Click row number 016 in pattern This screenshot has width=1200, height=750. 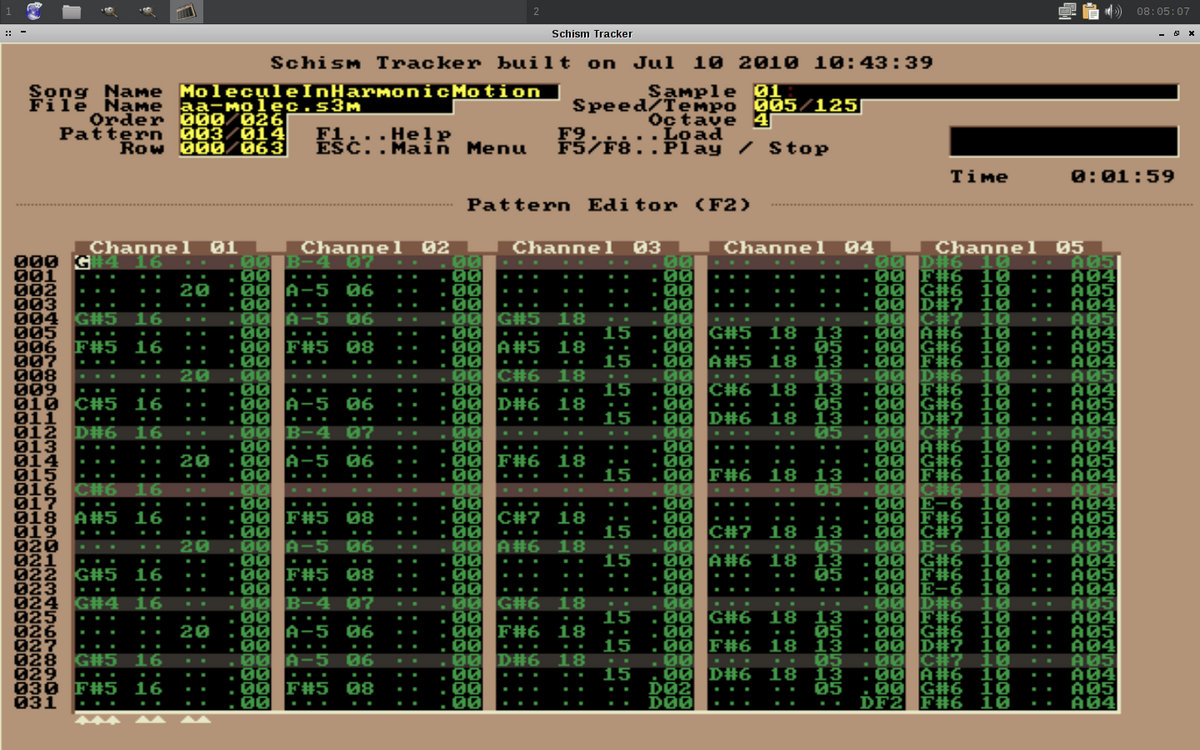click(34, 490)
